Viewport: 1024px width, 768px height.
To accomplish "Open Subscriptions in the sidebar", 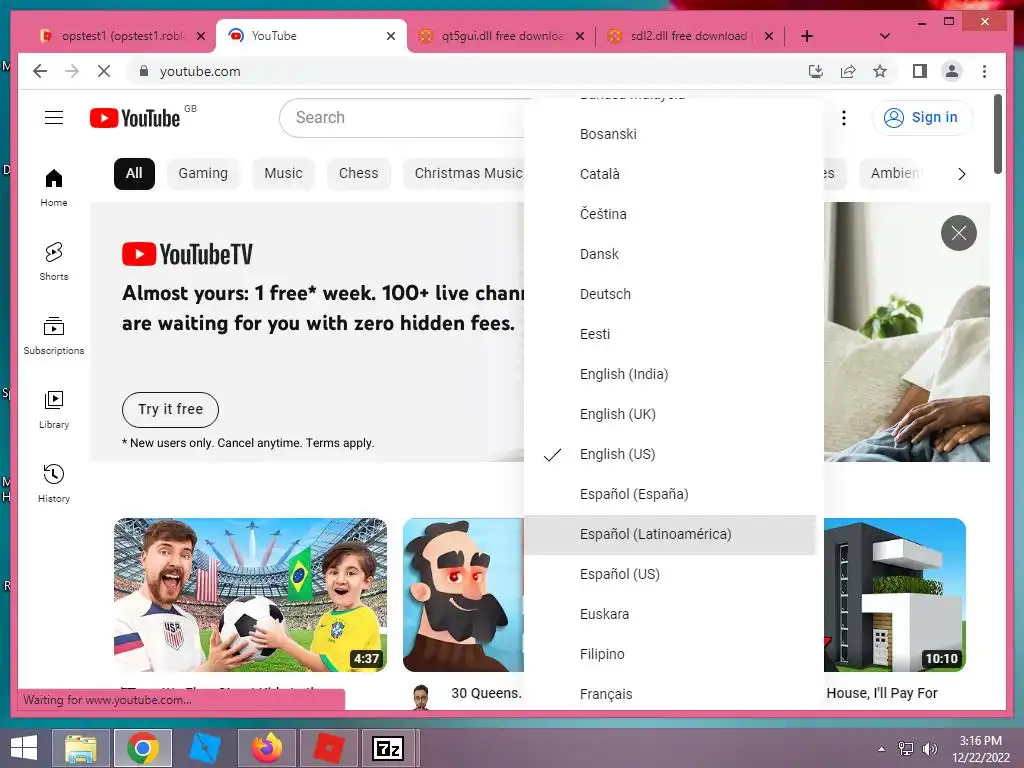I will [54, 335].
